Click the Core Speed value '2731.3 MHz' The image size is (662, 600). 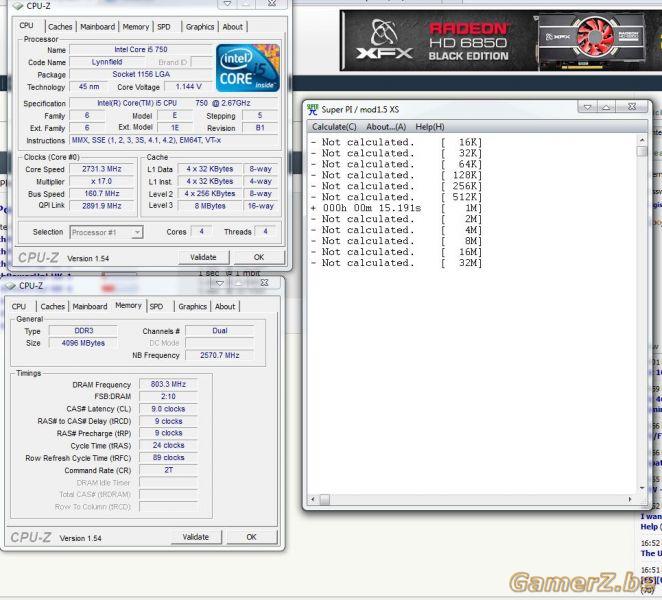click(x=102, y=169)
